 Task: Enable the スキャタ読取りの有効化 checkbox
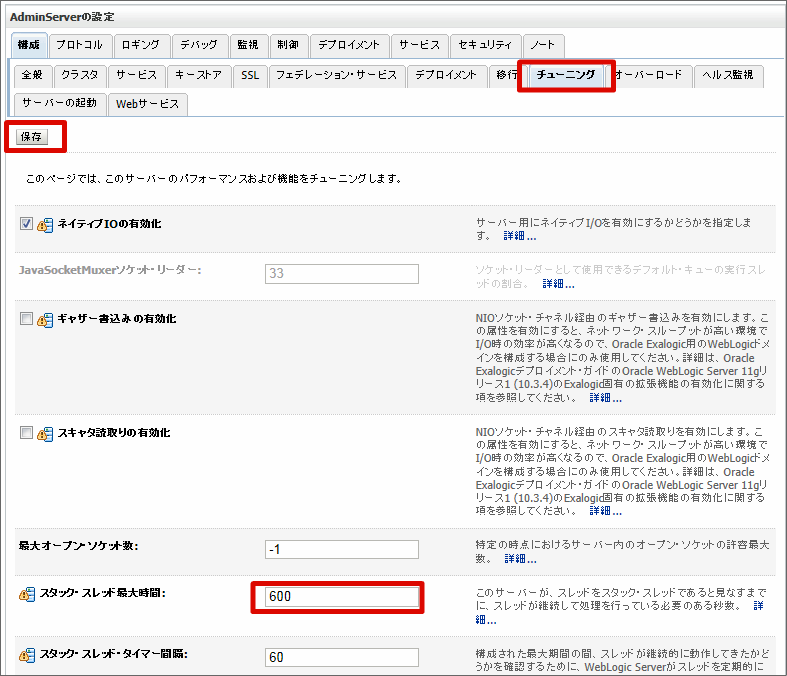coord(27,433)
